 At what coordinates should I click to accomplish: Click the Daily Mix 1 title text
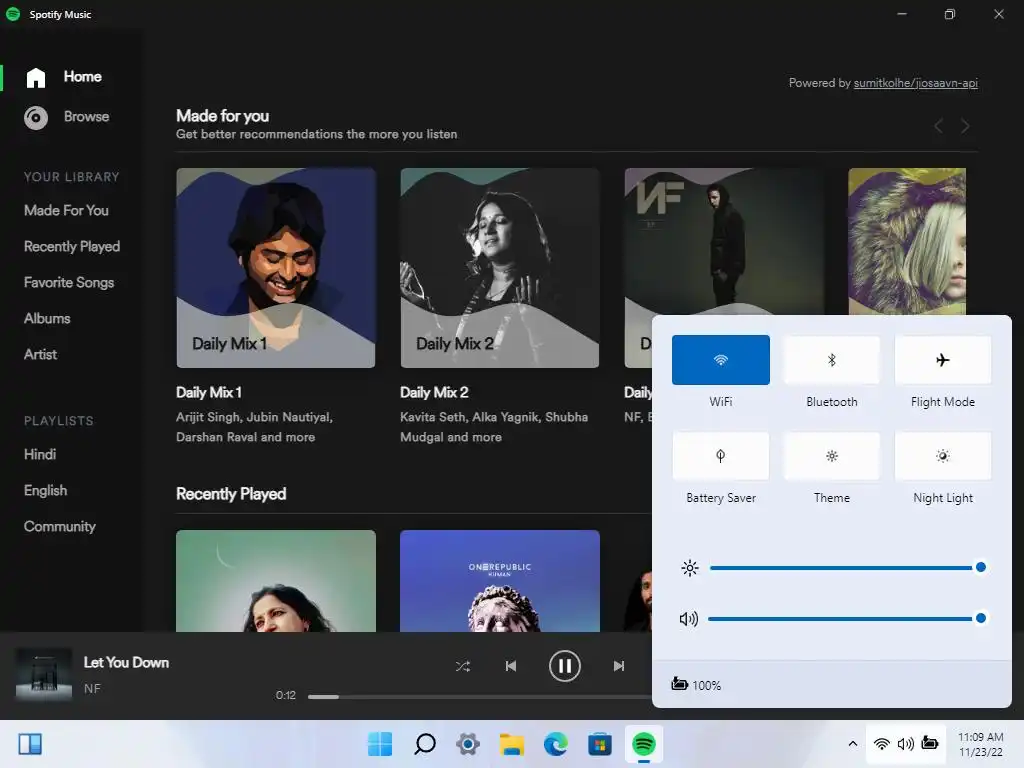209,392
